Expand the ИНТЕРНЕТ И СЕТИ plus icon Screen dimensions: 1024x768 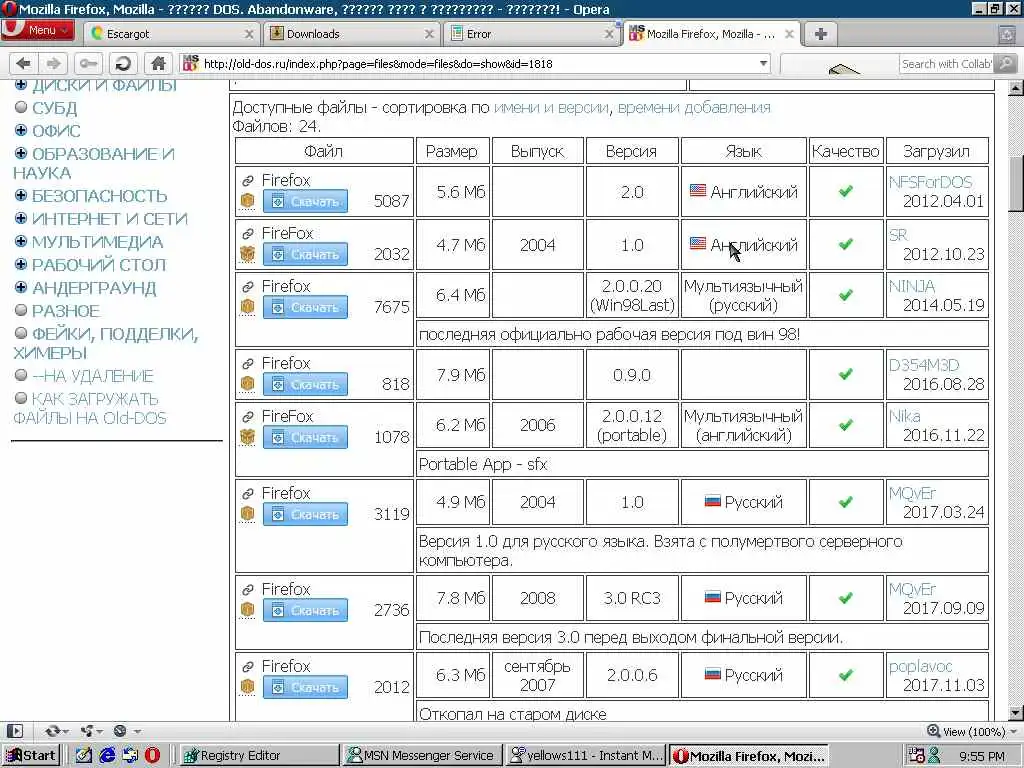tap(21, 218)
